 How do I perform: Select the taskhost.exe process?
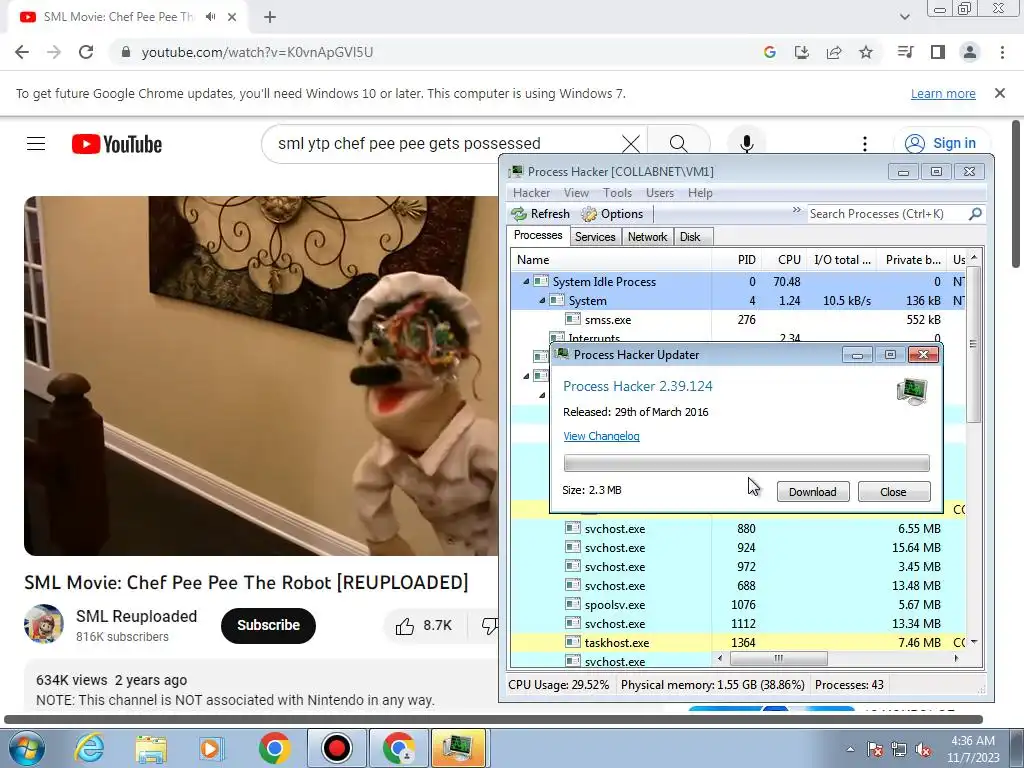pos(739,643)
